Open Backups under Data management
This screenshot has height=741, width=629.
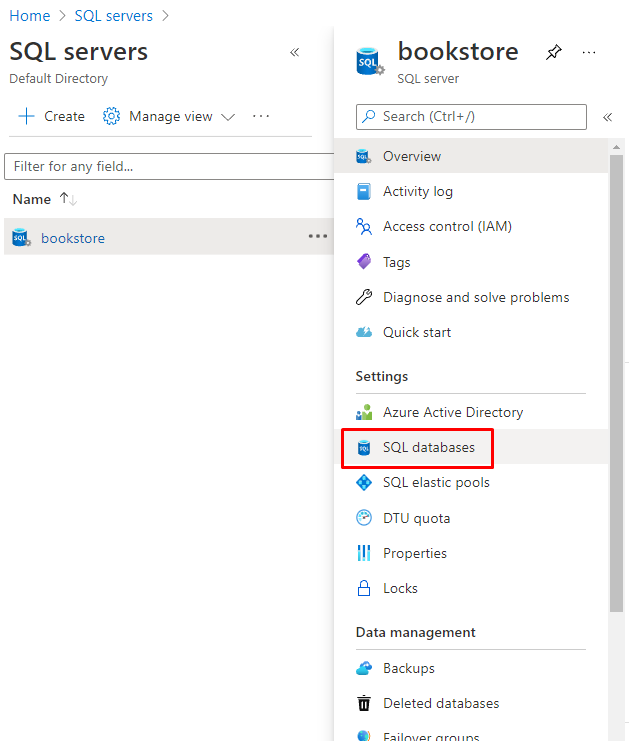click(x=409, y=668)
